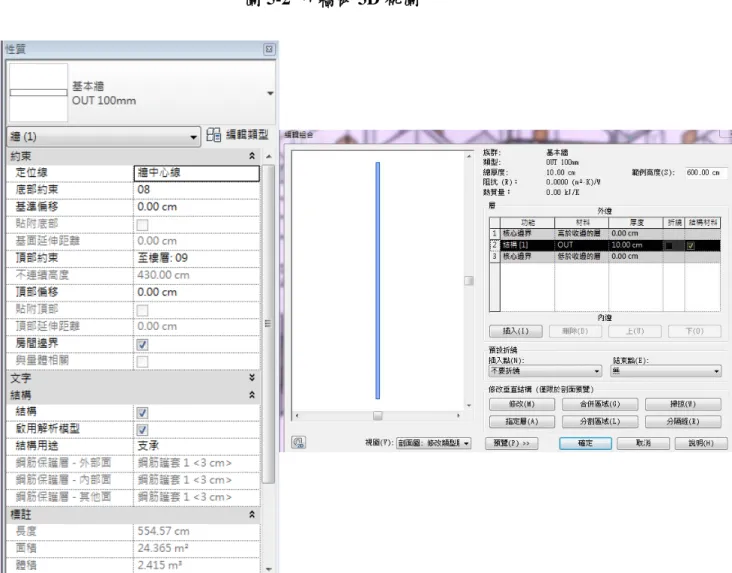Click the 基準偏移 0.00 cm value
The height and width of the screenshot is (573, 732).
click(x=197, y=207)
